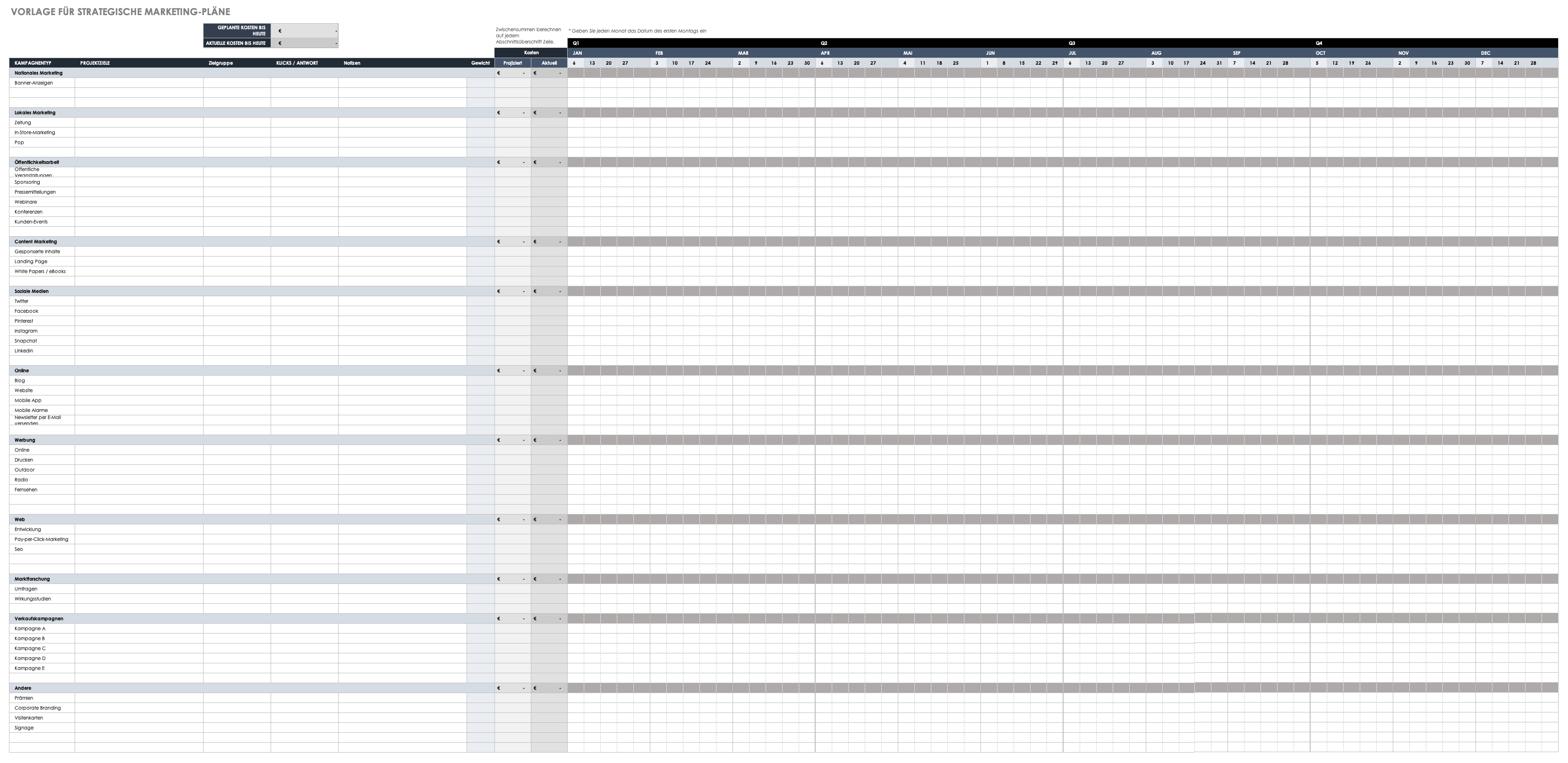Select the 'Q1' quarter header
The width and height of the screenshot is (1568, 763).
pyautogui.click(x=691, y=43)
